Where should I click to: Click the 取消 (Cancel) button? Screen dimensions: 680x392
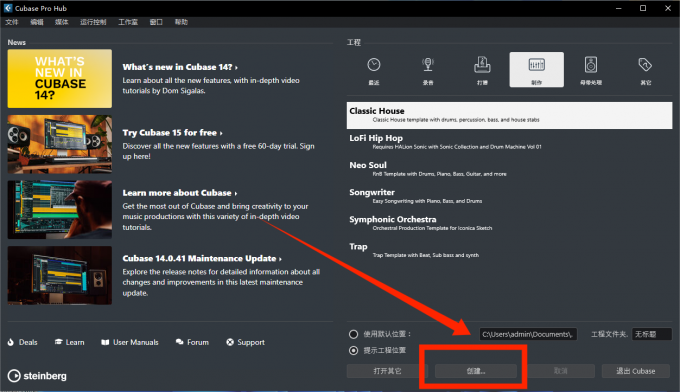pyautogui.click(x=560, y=371)
